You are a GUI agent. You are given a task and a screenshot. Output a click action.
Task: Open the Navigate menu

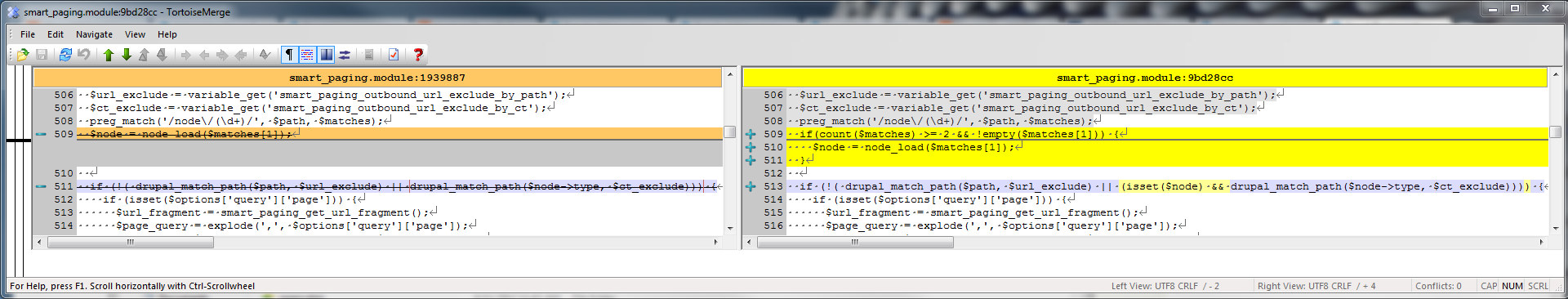pyautogui.click(x=95, y=34)
